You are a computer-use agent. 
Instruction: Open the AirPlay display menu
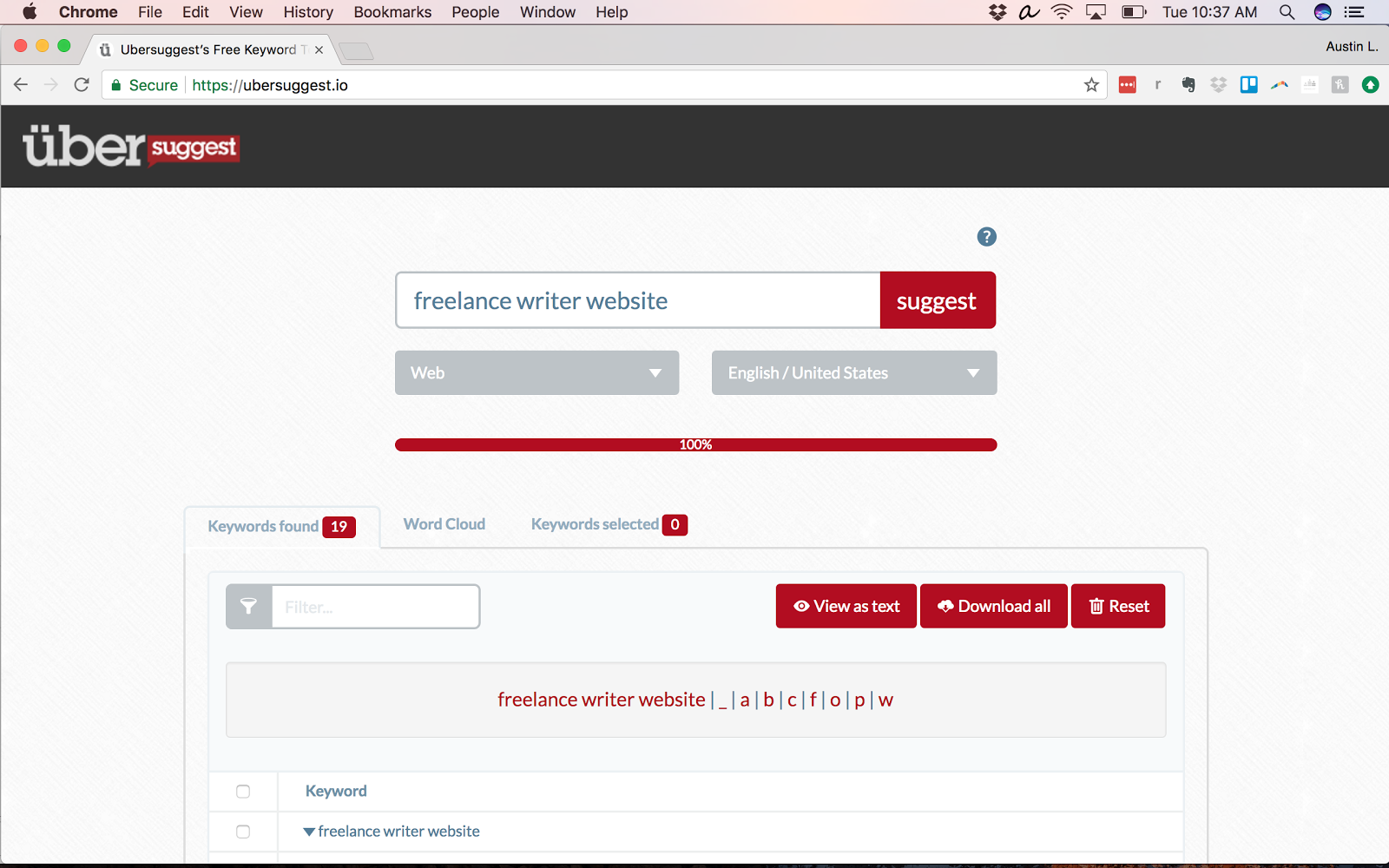(1096, 12)
